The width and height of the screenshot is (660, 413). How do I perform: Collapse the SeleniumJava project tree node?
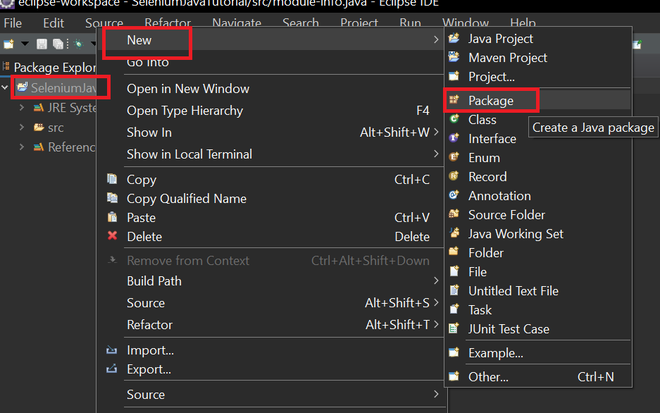[x=5, y=88]
